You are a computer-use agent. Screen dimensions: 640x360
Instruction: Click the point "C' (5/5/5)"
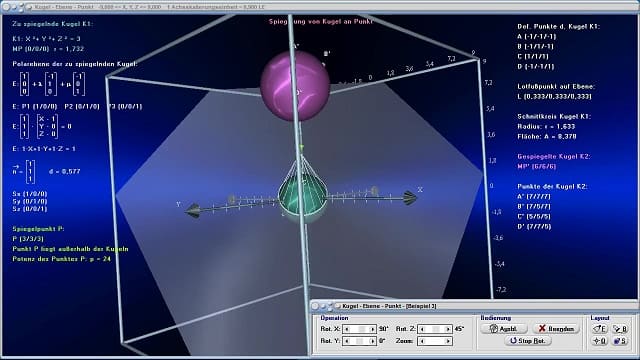[x=534, y=216]
